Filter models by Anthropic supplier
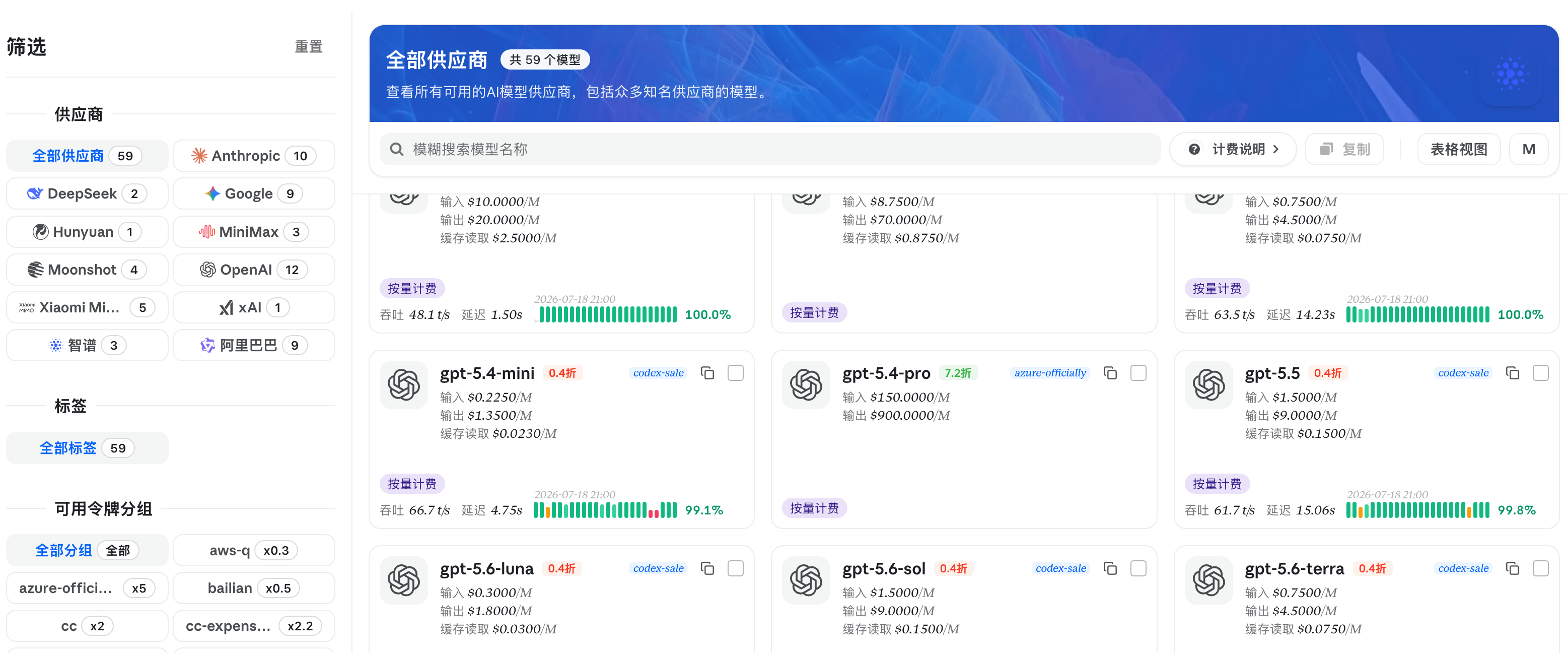The width and height of the screenshot is (1568, 653). [x=254, y=156]
